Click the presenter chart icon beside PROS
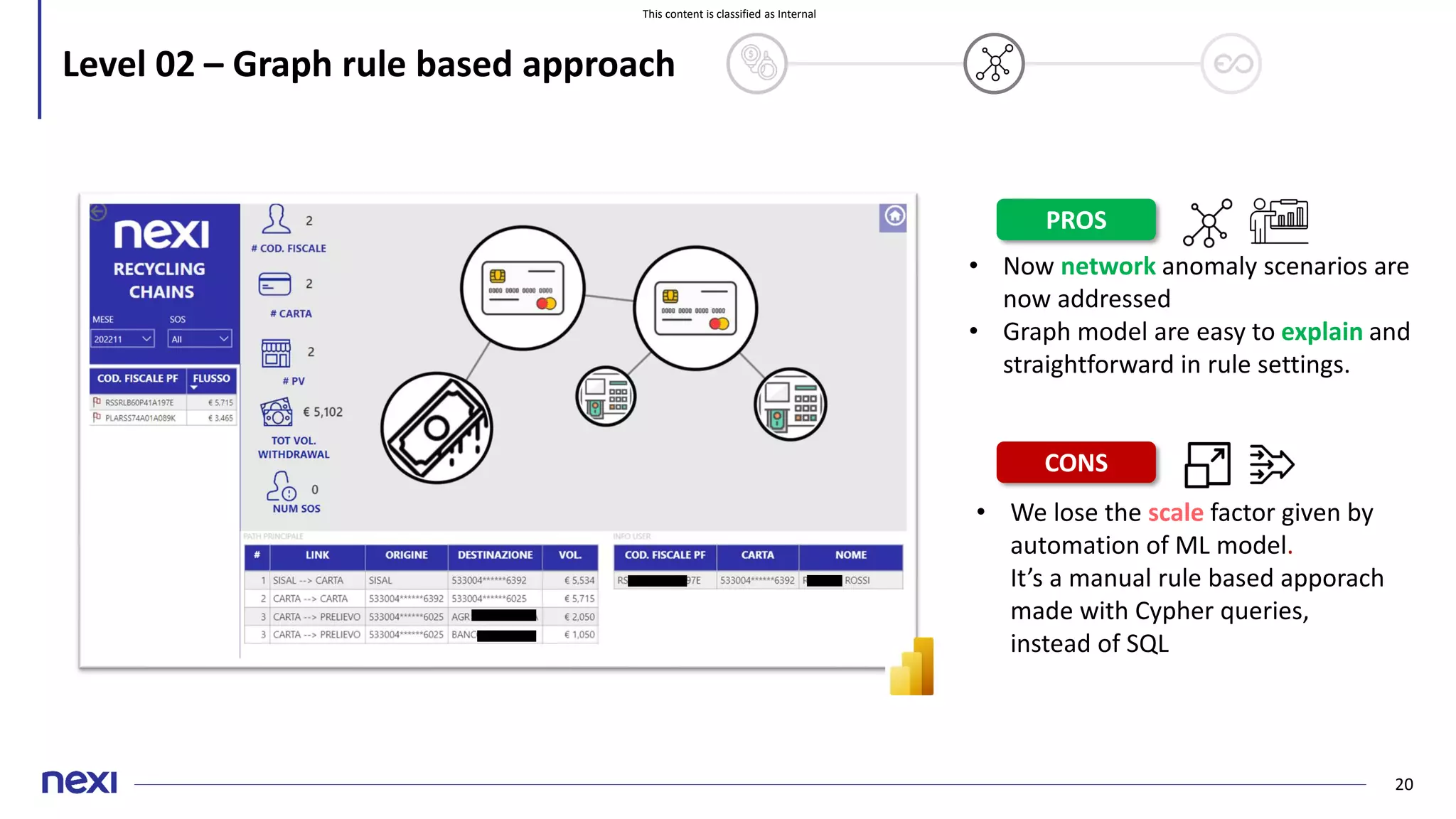Image resolution: width=1456 pixels, height=819 pixels. tap(1279, 221)
